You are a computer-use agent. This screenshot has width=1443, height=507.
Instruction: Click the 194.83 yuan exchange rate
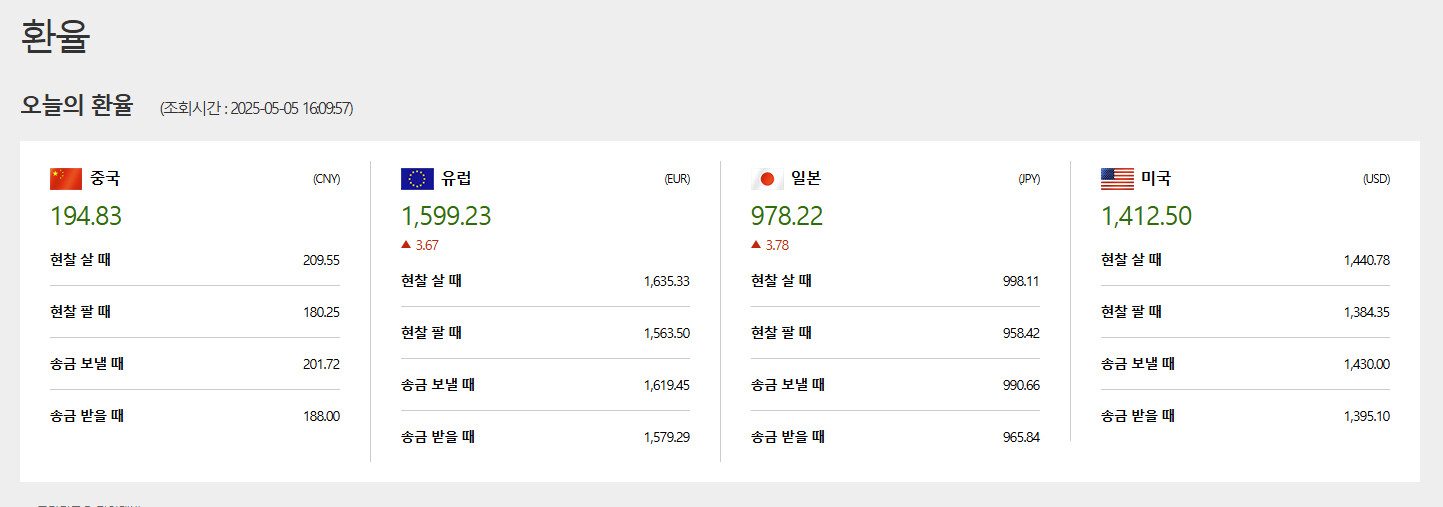pos(86,216)
